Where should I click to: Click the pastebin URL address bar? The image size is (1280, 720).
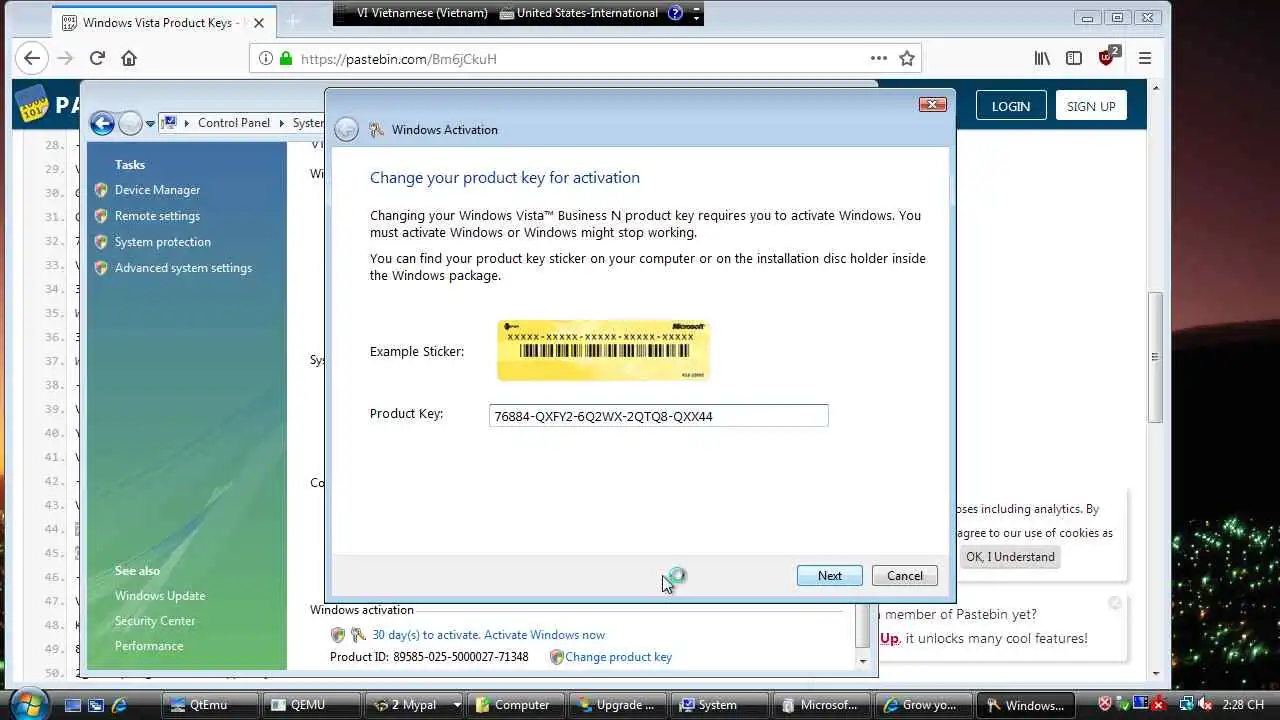585,58
